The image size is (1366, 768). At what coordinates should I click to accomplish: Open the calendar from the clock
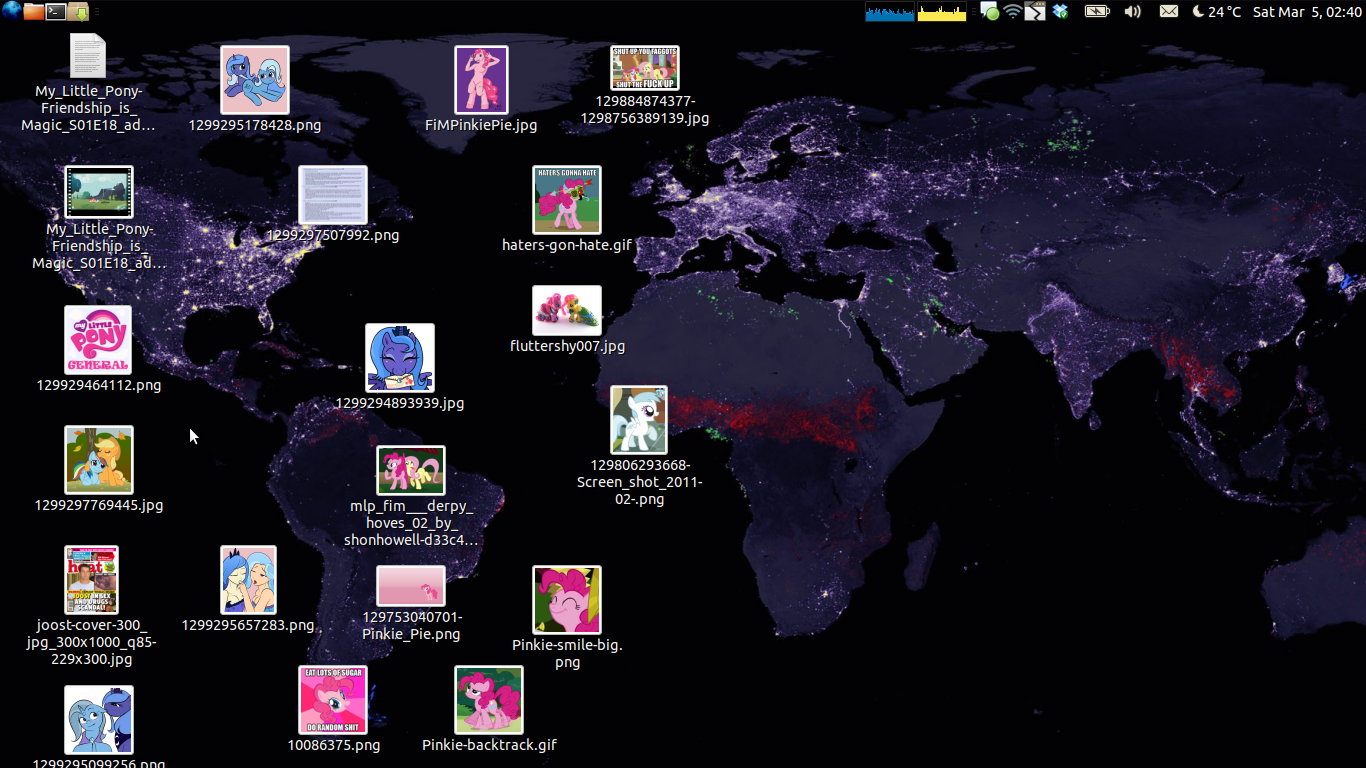(x=1307, y=11)
